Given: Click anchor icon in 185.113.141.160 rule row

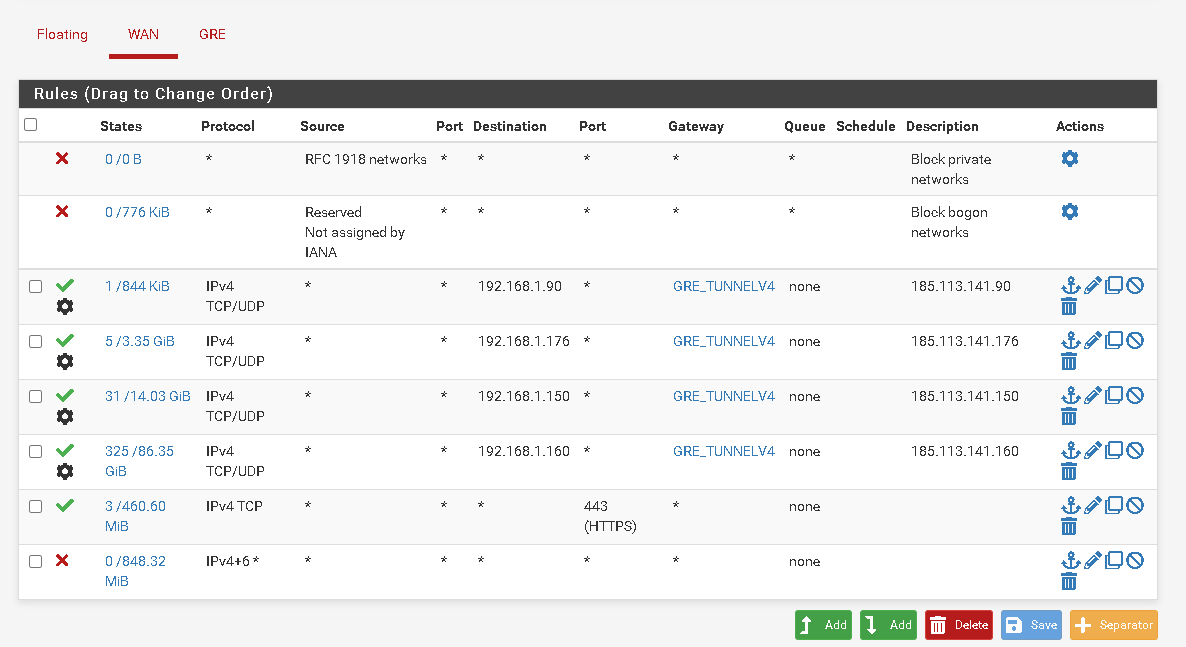Looking at the screenshot, I should click(1070, 451).
